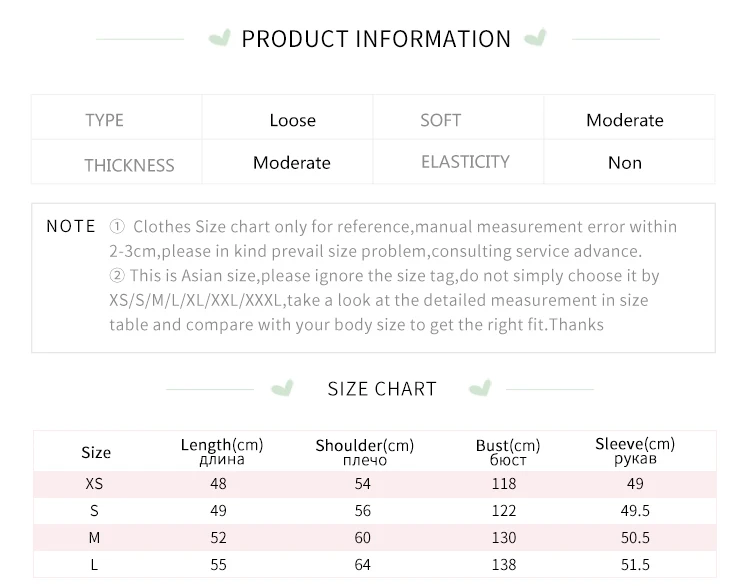This screenshot has height=586, width=750.
Task: Click the TYPE label cell
Action: (x=104, y=120)
